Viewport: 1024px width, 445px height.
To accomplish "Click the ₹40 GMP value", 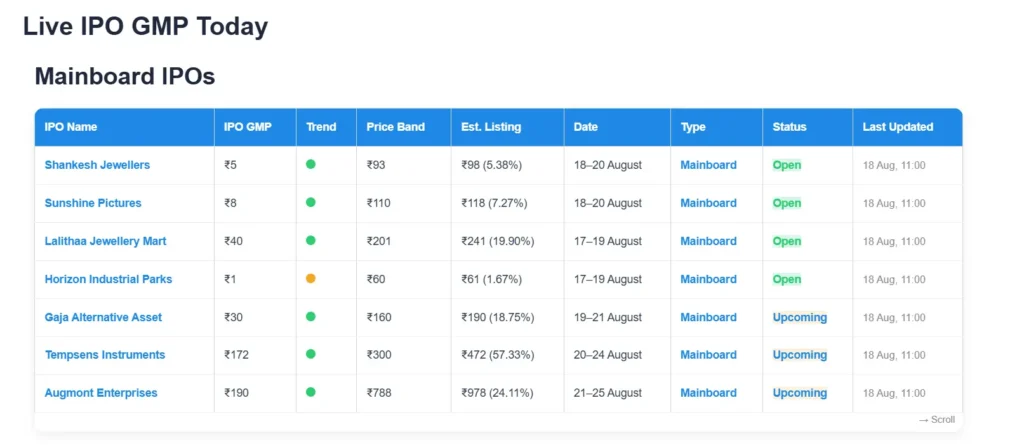I will click(x=233, y=241).
